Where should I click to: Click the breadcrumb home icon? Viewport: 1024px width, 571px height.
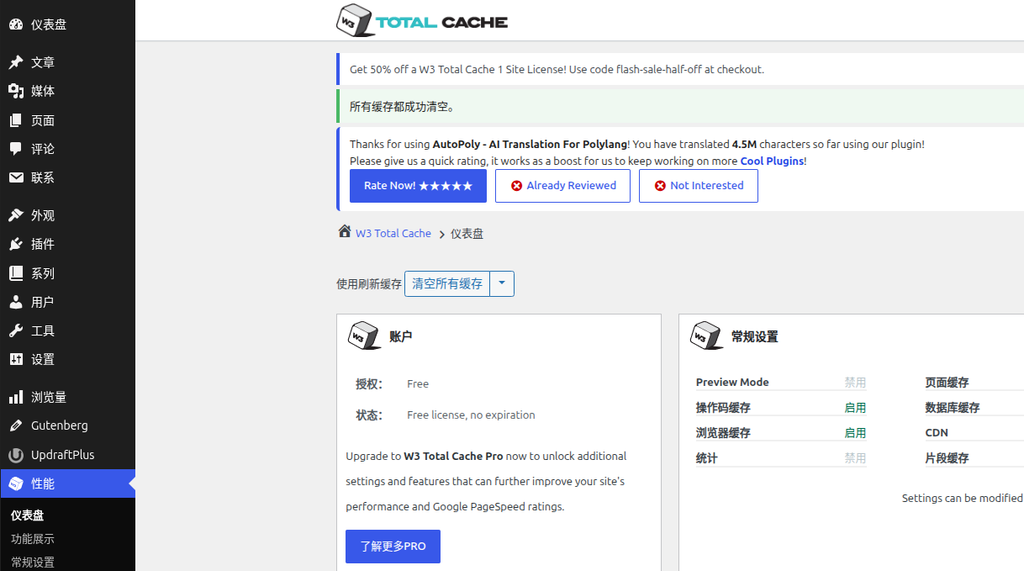tap(345, 231)
